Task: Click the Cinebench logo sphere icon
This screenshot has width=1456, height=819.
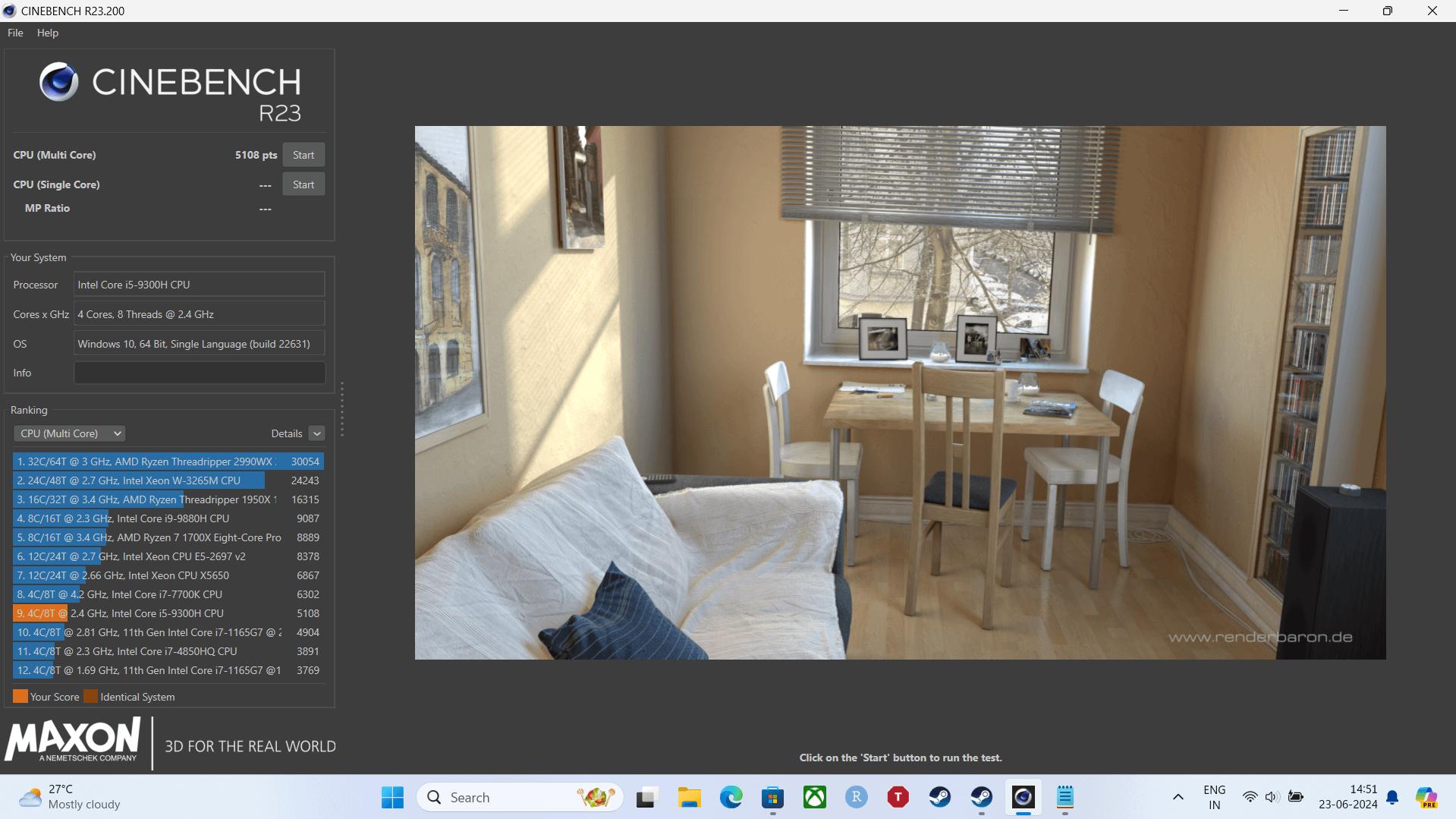Action: [x=58, y=81]
